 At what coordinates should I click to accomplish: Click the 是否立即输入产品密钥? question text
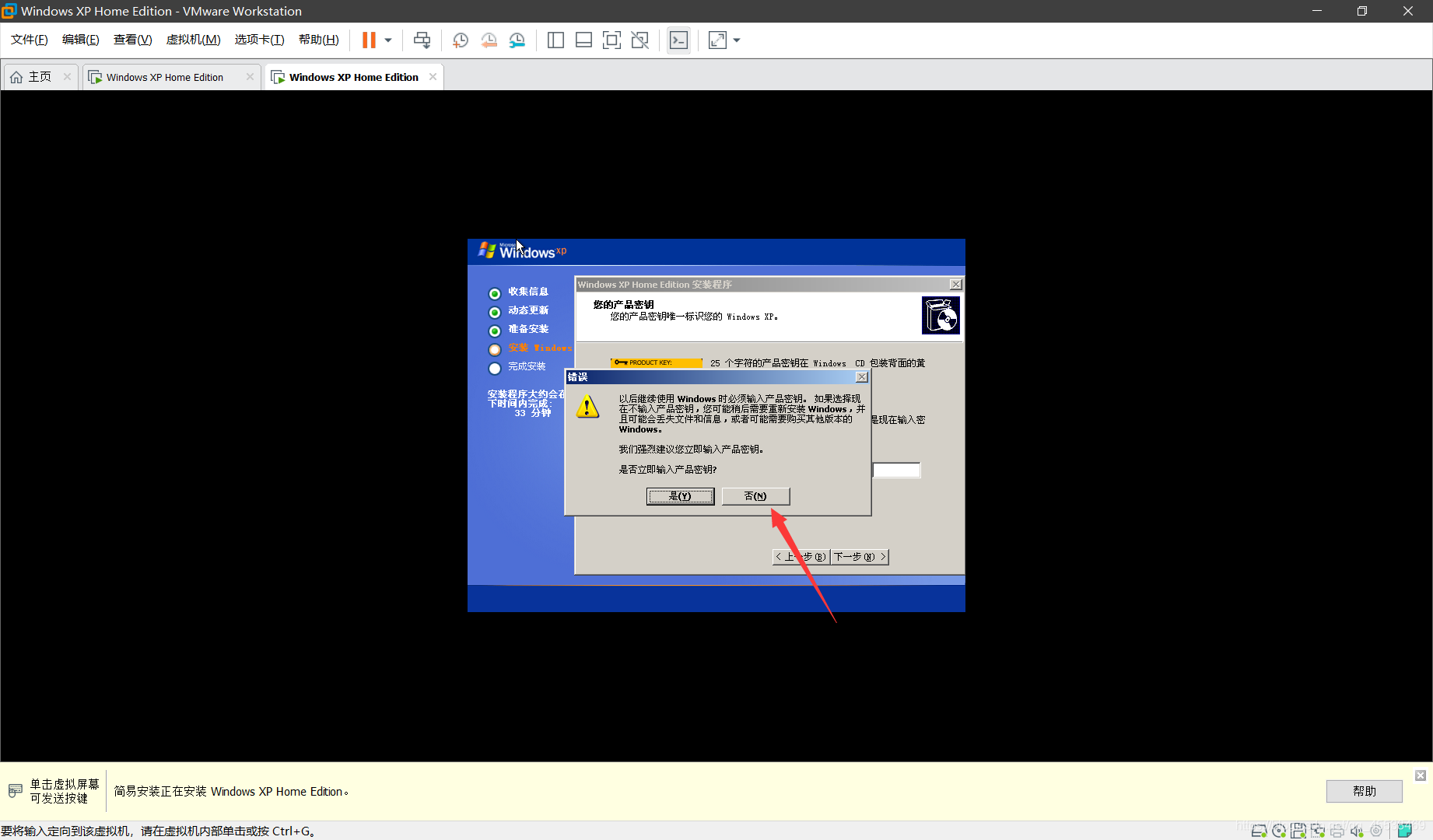tap(667, 470)
